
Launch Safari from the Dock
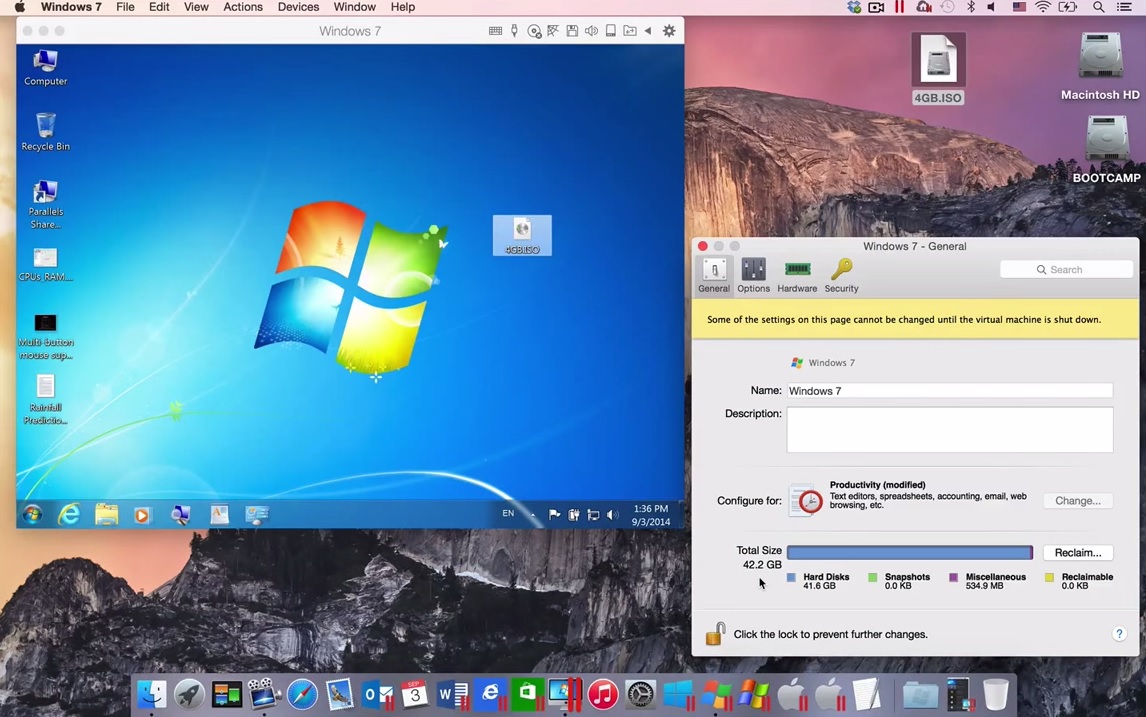pyautogui.click(x=302, y=694)
